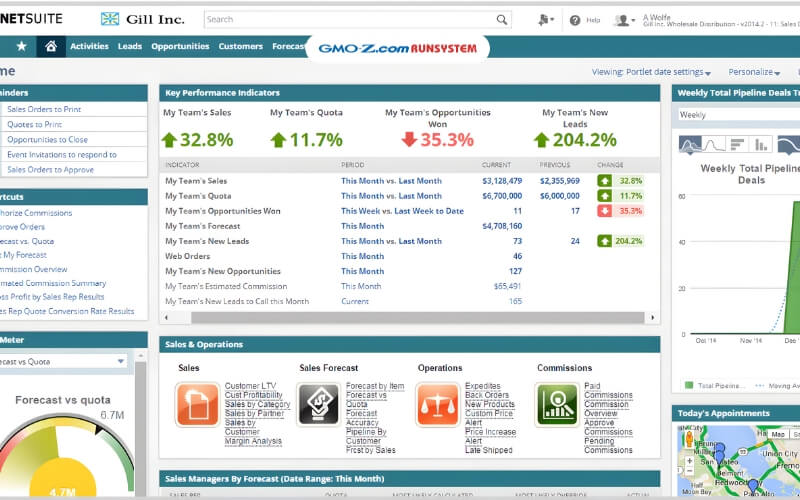Click green up arrow in My Team's Sales row
Screen dimensions: 800x500
coord(605,181)
